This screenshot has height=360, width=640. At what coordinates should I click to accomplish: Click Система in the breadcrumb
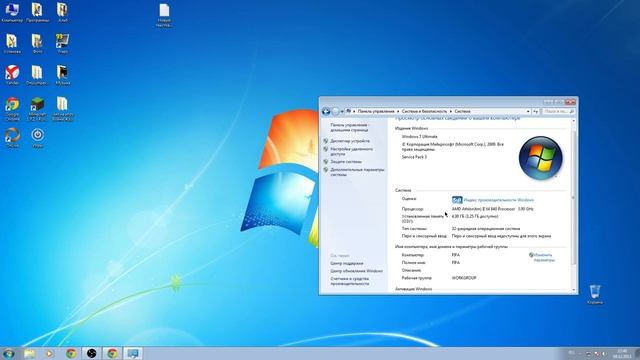click(462, 111)
